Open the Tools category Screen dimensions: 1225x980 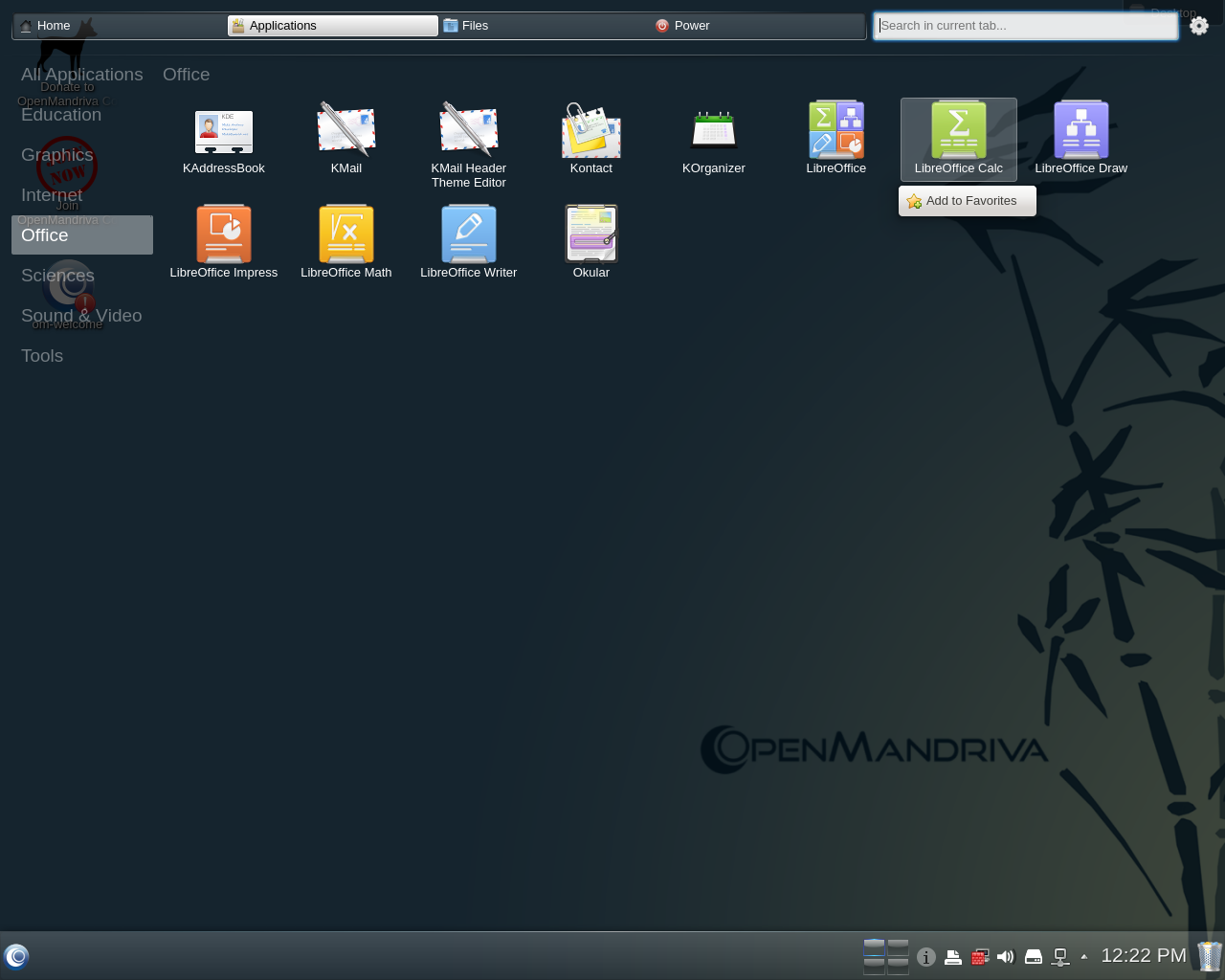pyautogui.click(x=82, y=356)
